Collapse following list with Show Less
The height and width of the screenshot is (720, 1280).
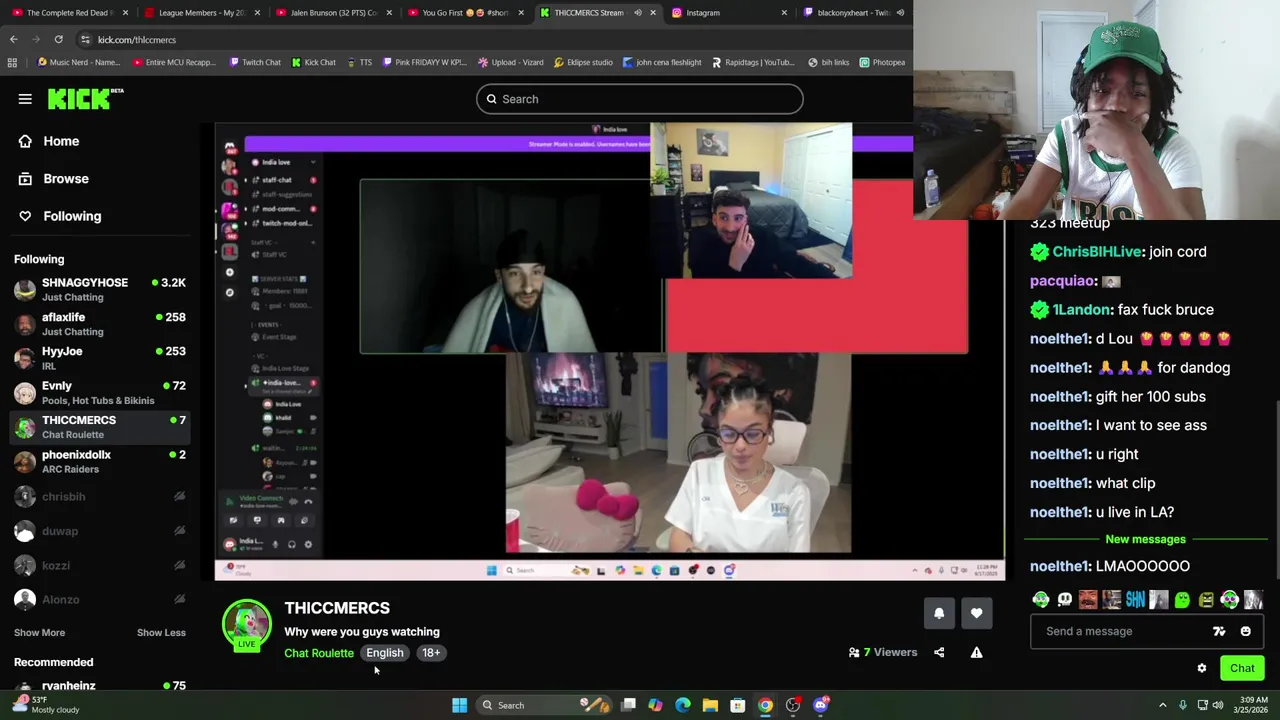[161, 632]
